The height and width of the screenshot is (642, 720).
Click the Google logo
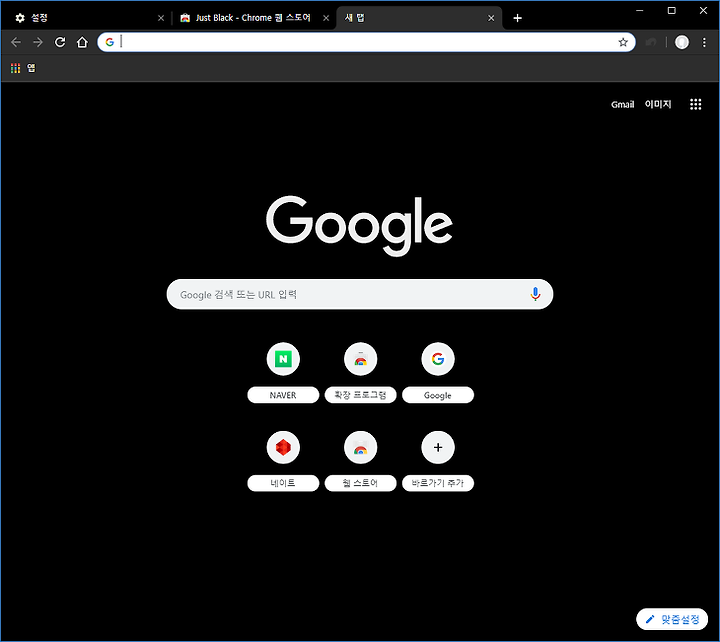pos(360,225)
